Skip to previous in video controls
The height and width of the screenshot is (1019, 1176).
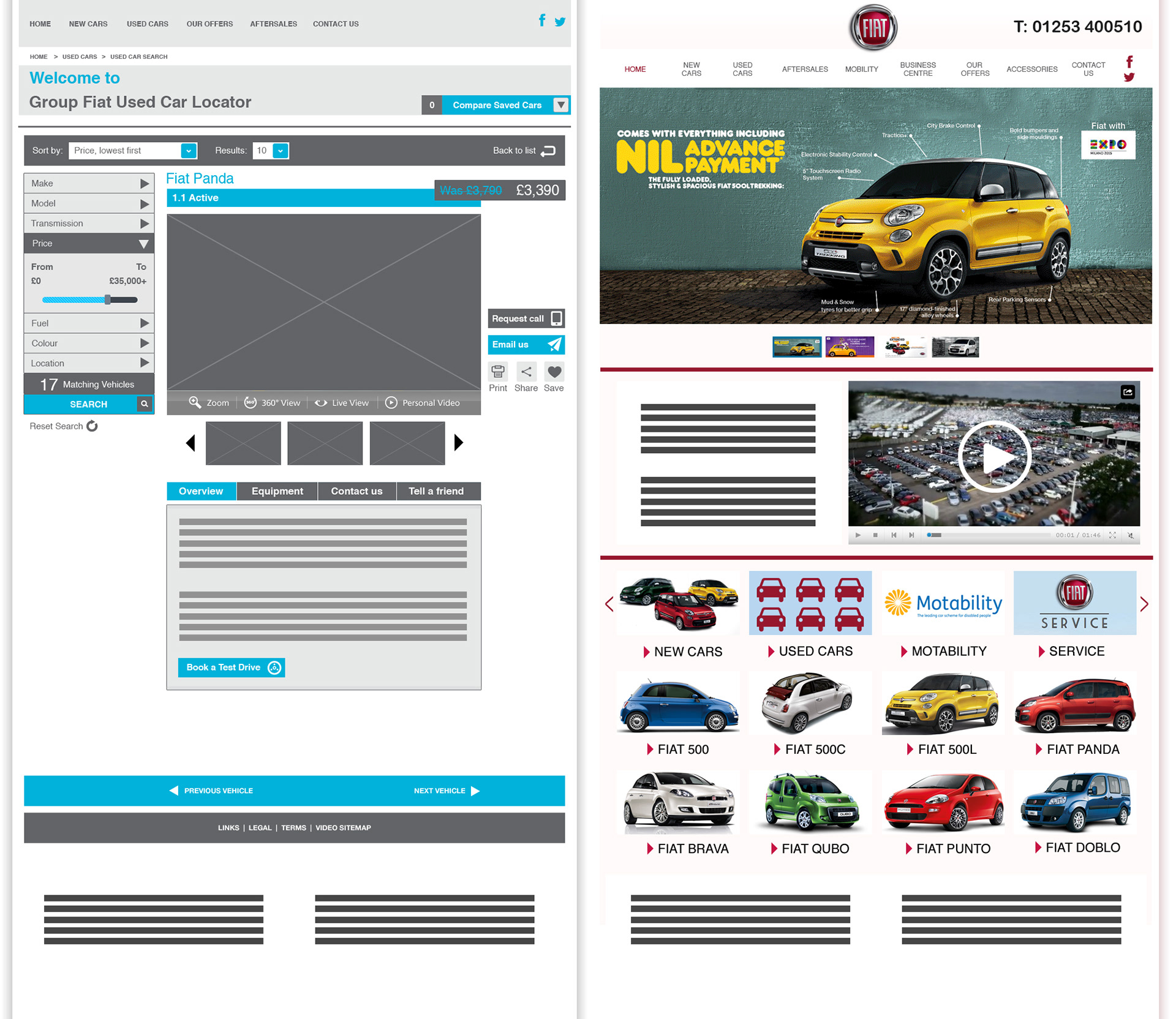coord(894,535)
